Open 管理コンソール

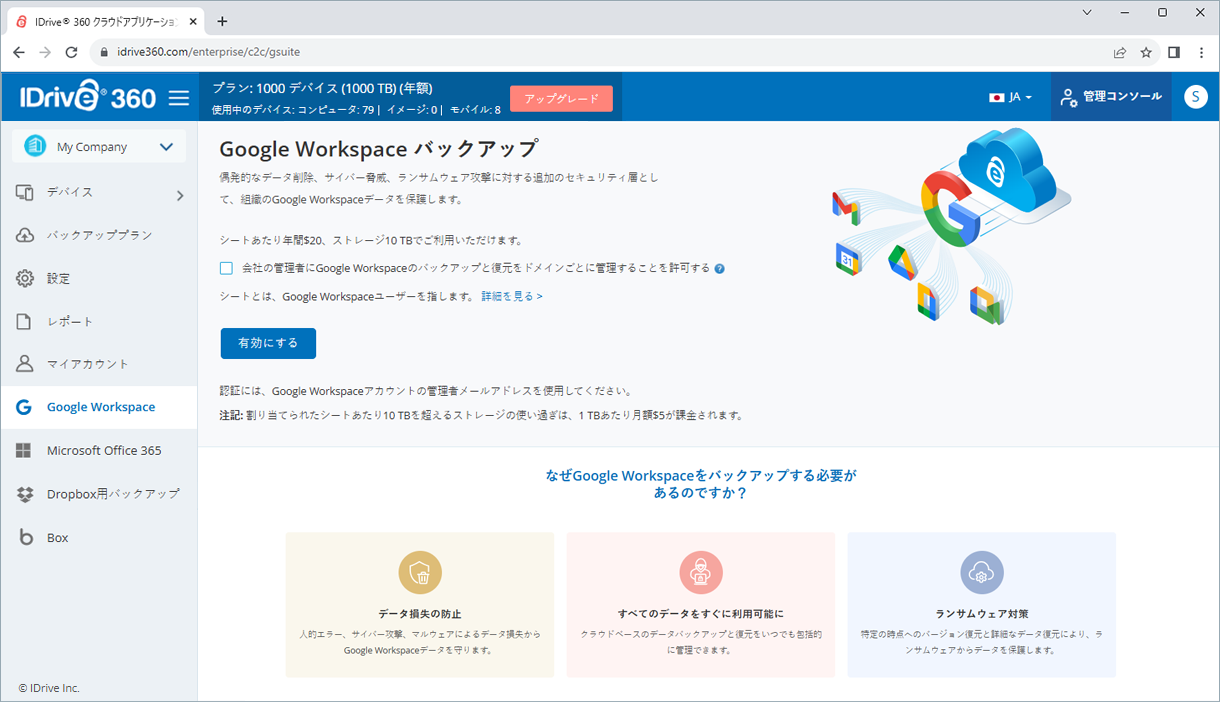pyautogui.click(x=1111, y=97)
